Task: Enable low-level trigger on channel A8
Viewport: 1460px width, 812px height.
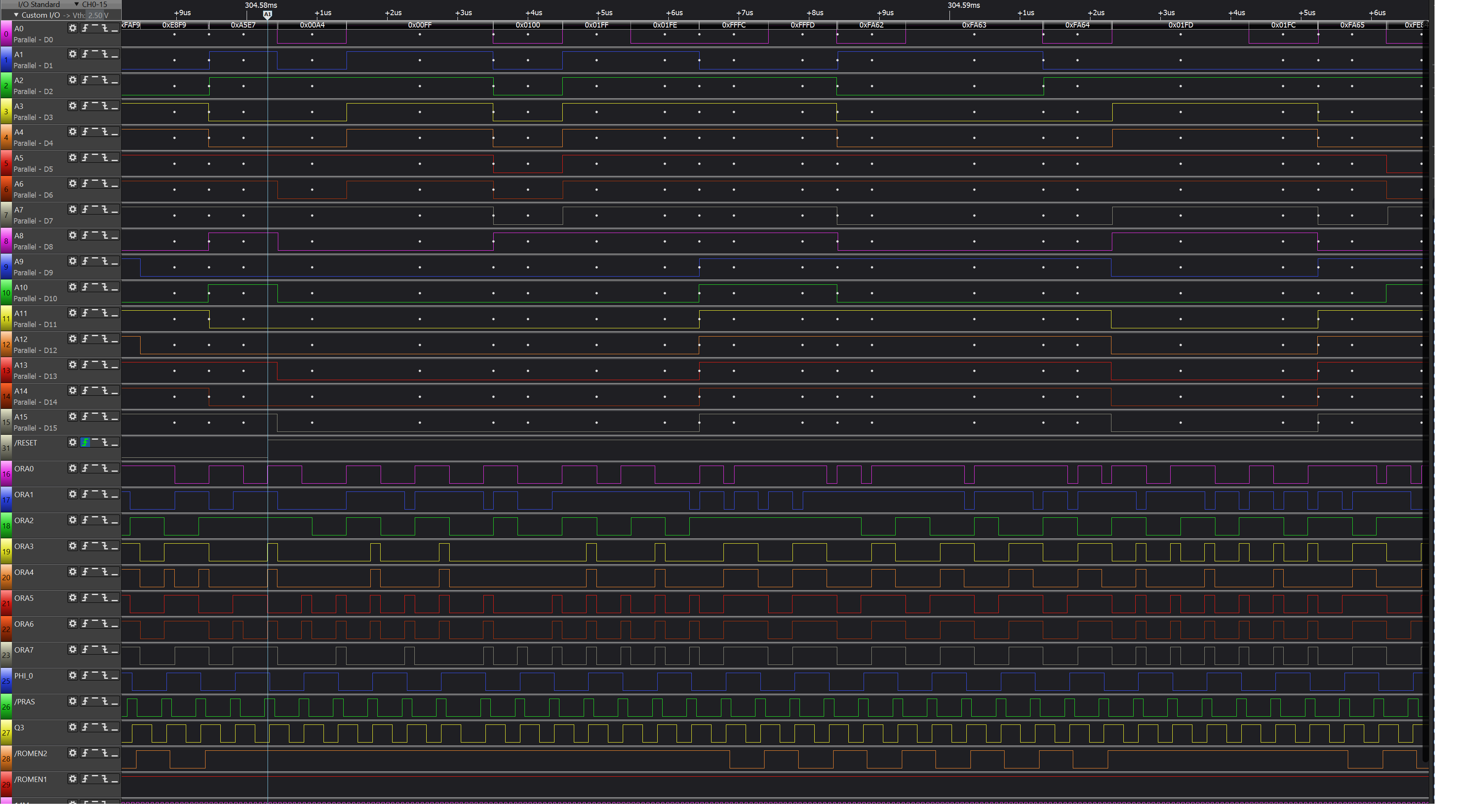Action: point(115,235)
